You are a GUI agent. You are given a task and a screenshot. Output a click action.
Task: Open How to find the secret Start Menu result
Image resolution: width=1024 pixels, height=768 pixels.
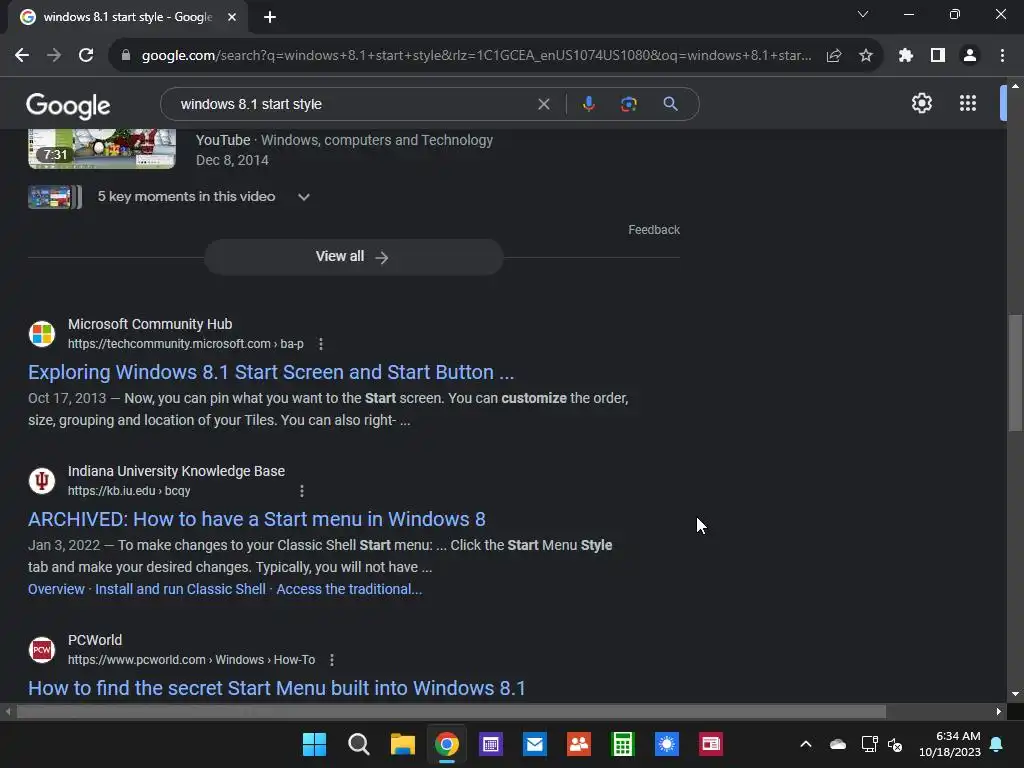pos(277,688)
